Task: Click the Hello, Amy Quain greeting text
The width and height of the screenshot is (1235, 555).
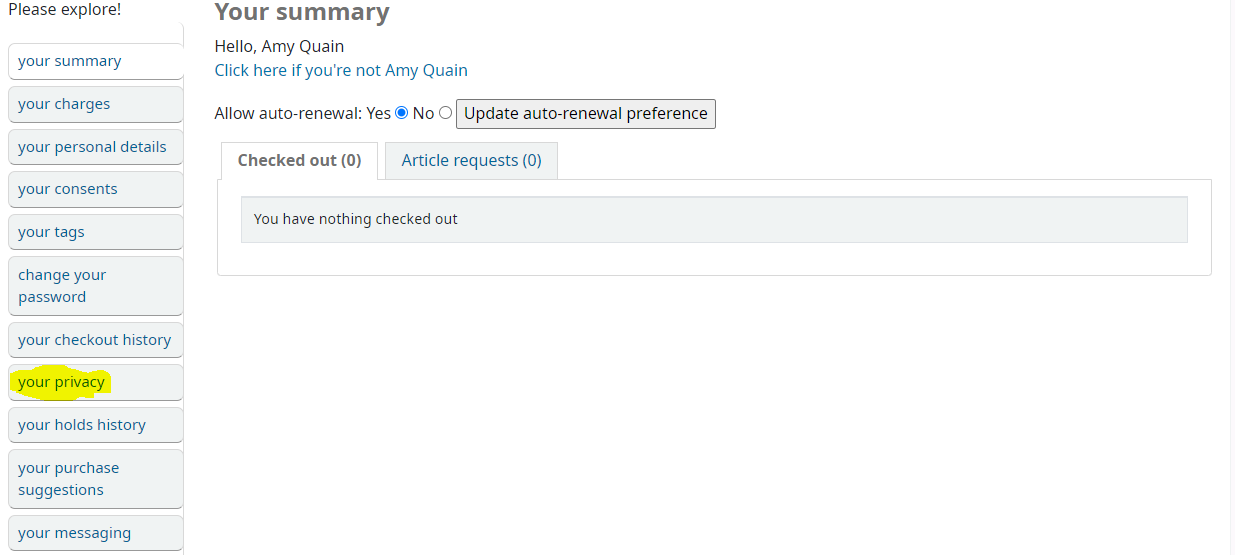Action: tap(279, 46)
